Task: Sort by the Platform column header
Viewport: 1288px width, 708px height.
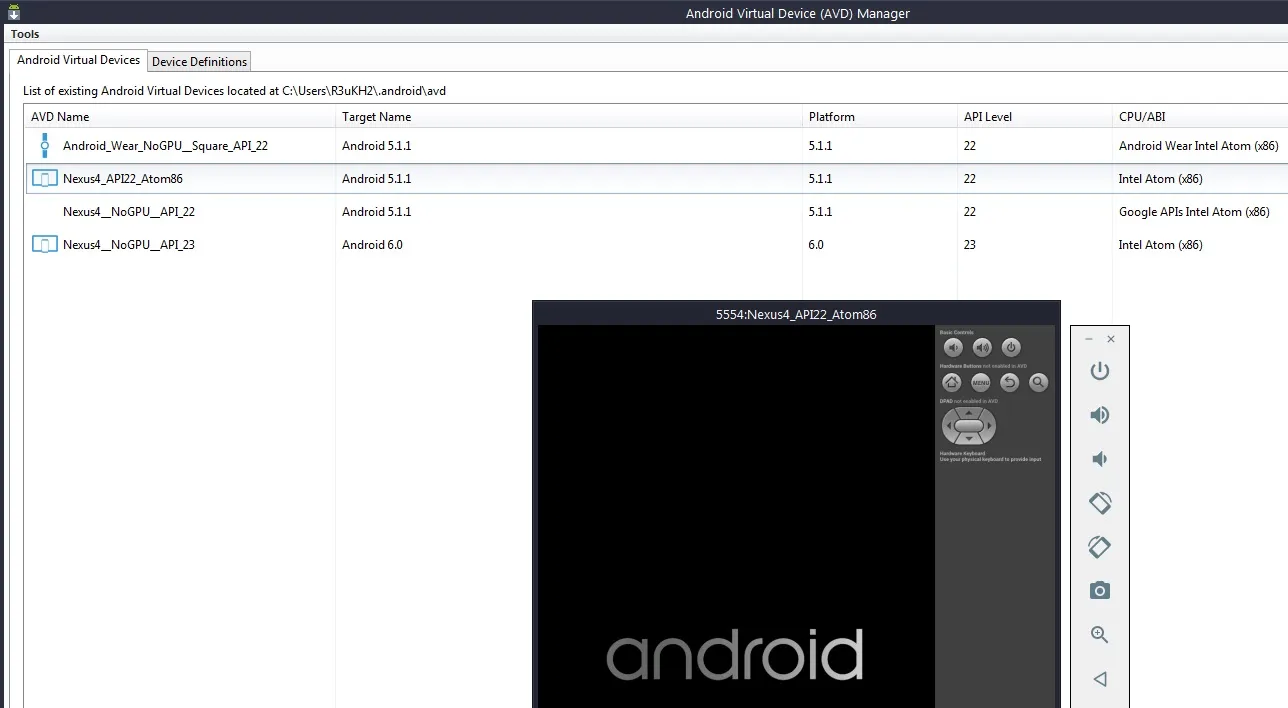Action: pos(880,117)
